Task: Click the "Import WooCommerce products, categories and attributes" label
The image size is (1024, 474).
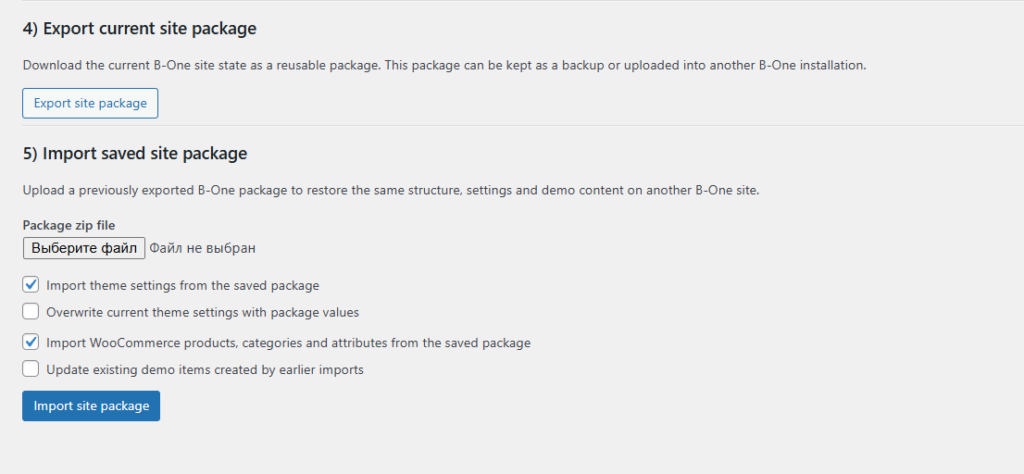Action: [288, 342]
